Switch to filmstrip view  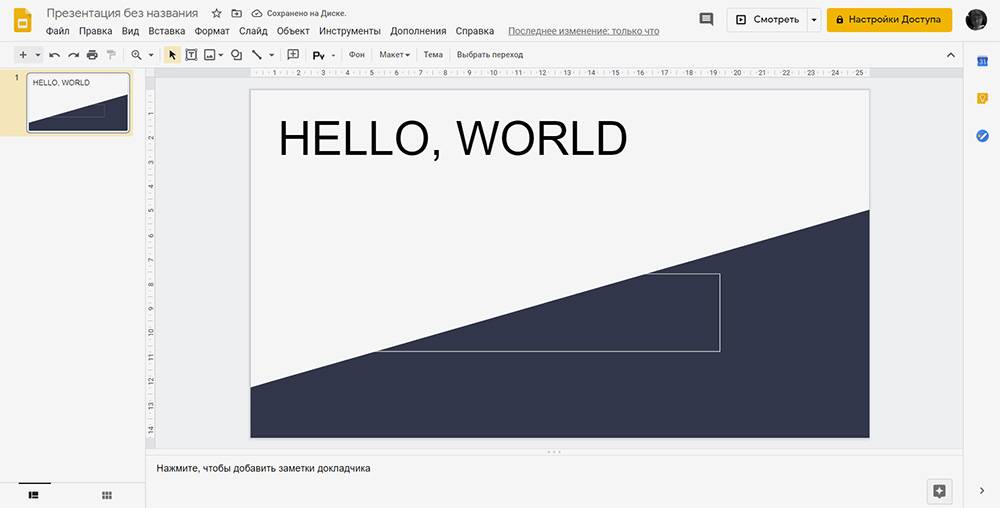click(x=34, y=495)
